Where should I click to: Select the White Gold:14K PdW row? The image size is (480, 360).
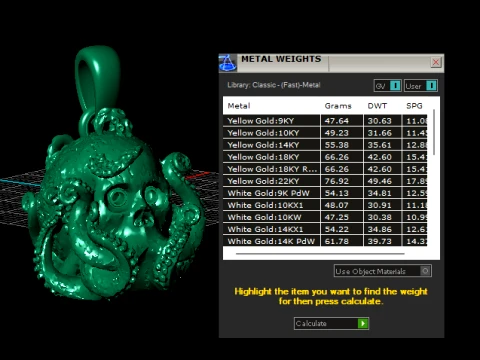point(325,241)
